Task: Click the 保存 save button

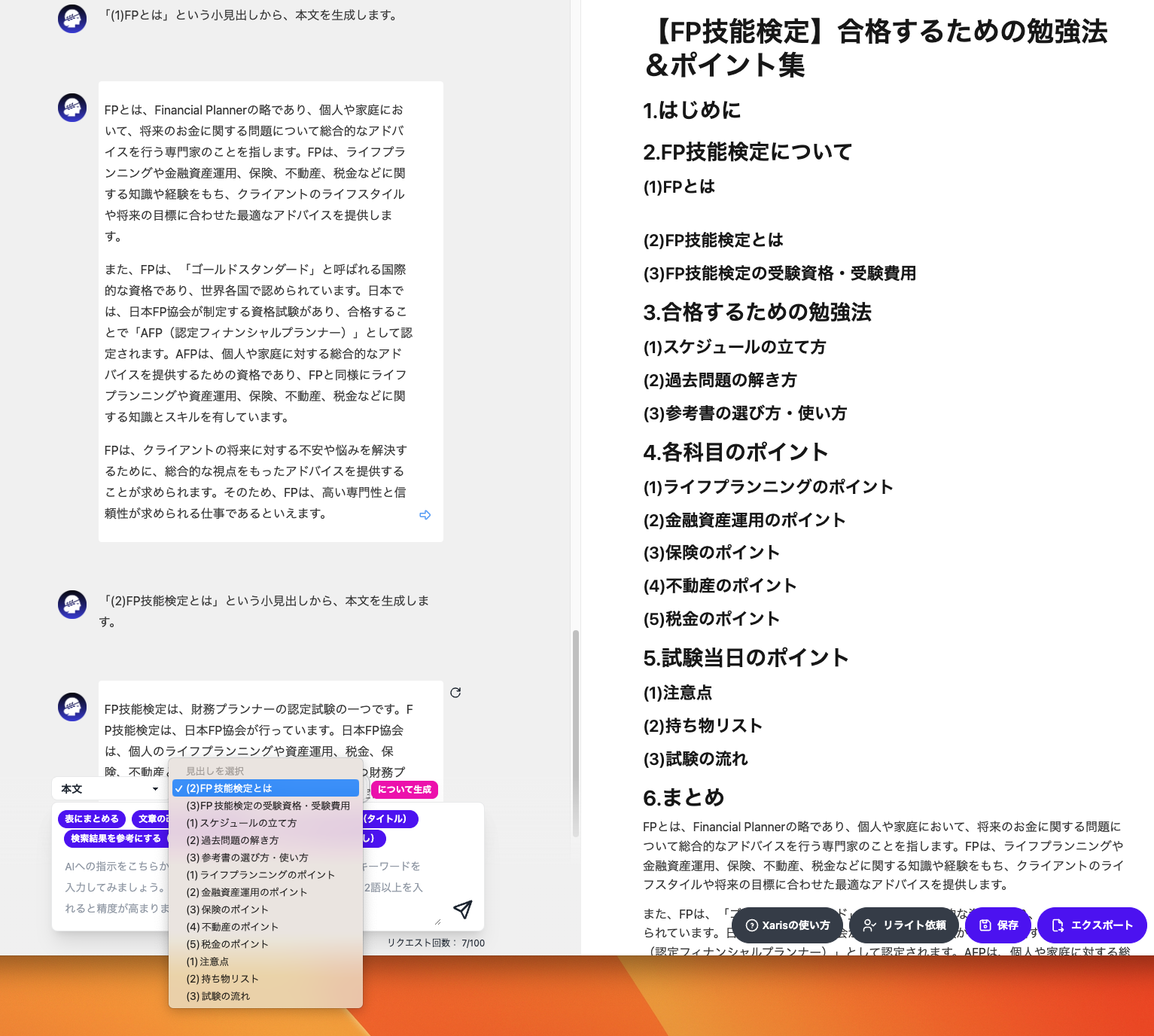Action: click(998, 925)
